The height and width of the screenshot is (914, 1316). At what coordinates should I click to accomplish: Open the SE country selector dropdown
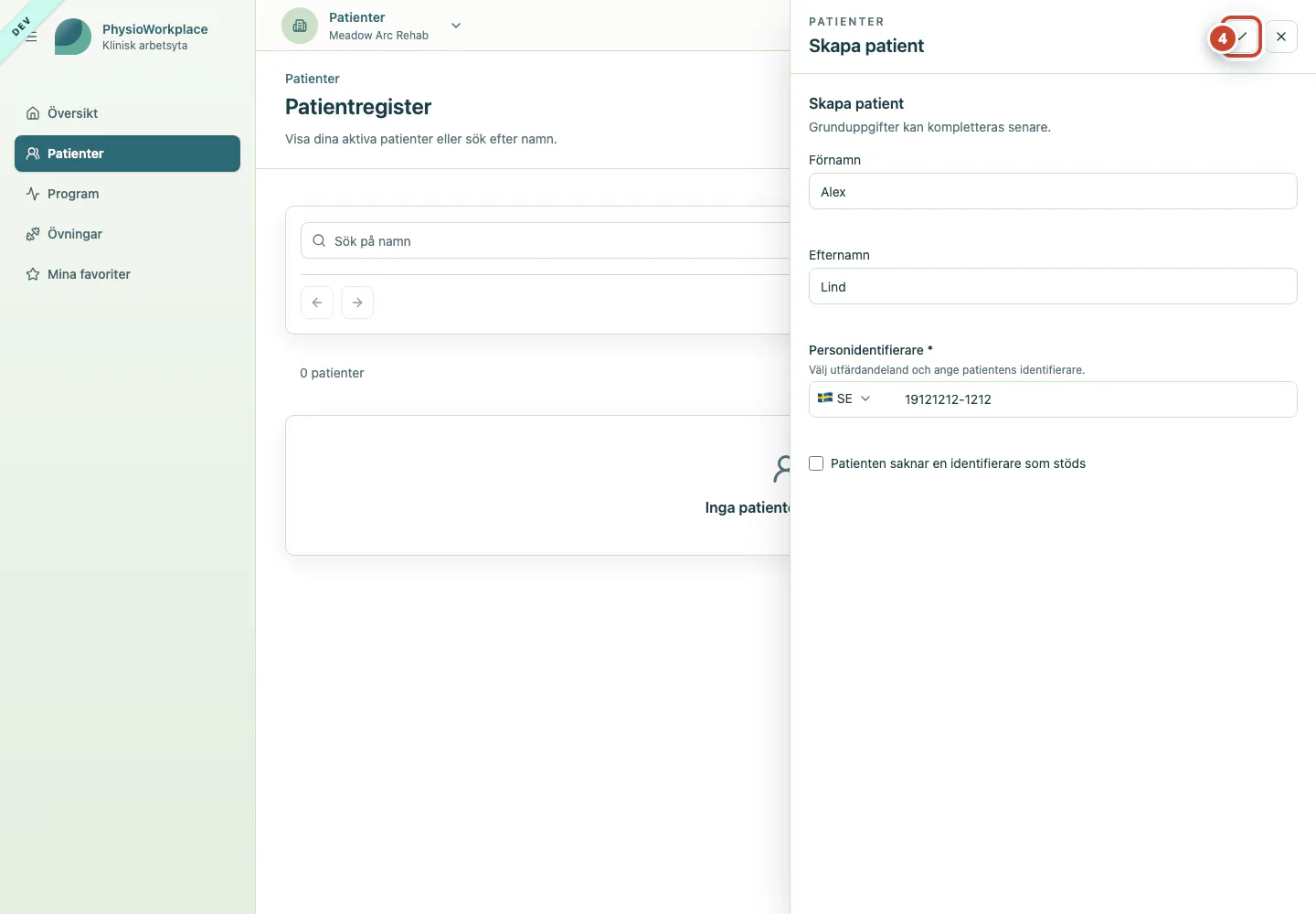844,399
